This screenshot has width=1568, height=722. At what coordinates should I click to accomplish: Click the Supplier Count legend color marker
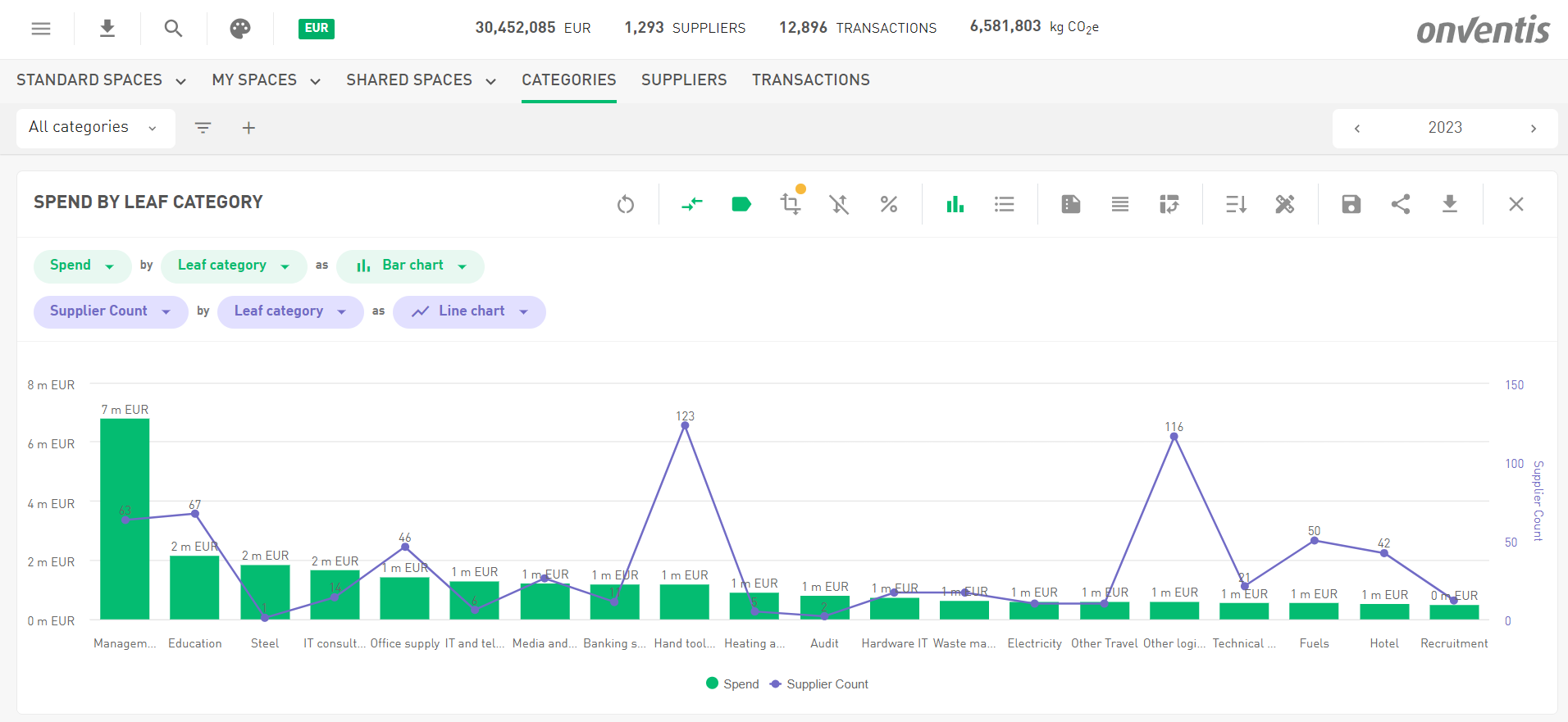click(x=775, y=684)
